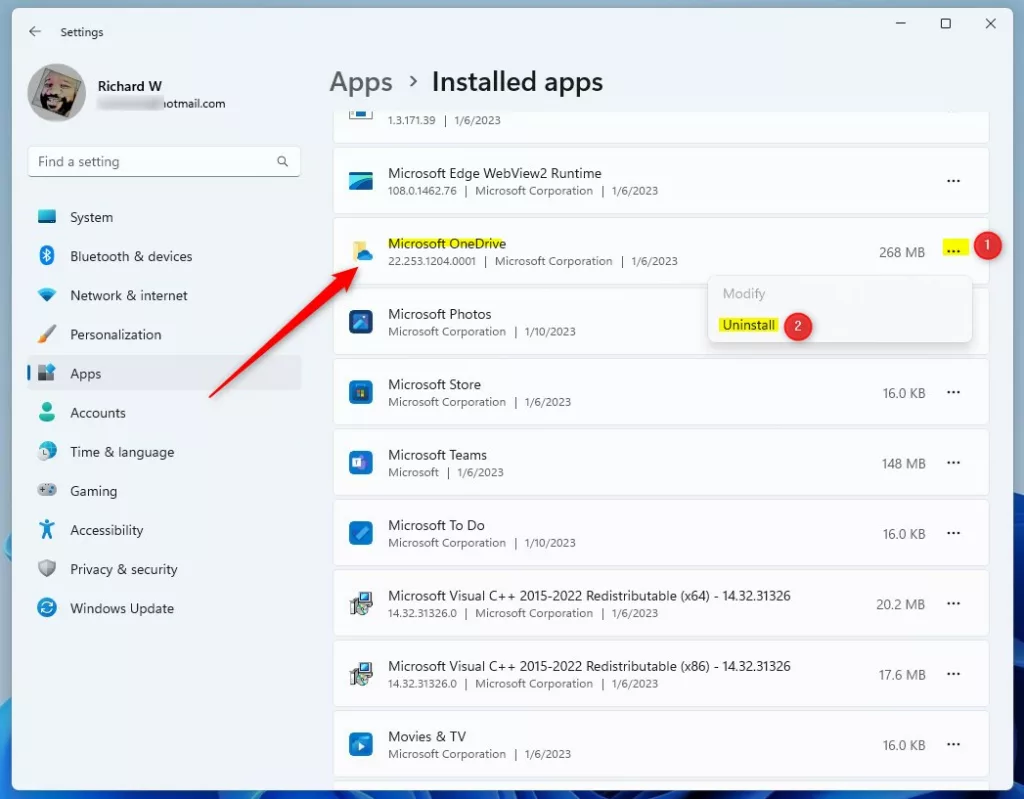Screen dimensions: 1024x799
Task: Focus the Find a setting search box
Action: [x=150, y=162]
